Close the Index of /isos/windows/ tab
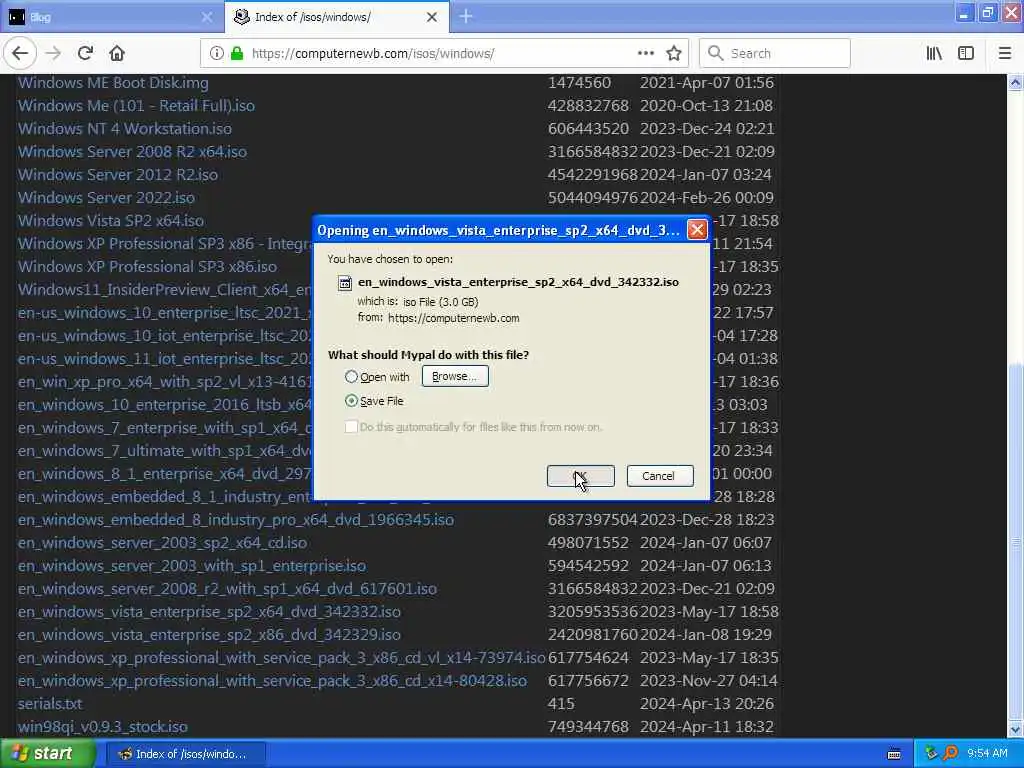The width and height of the screenshot is (1024, 768). click(x=432, y=17)
